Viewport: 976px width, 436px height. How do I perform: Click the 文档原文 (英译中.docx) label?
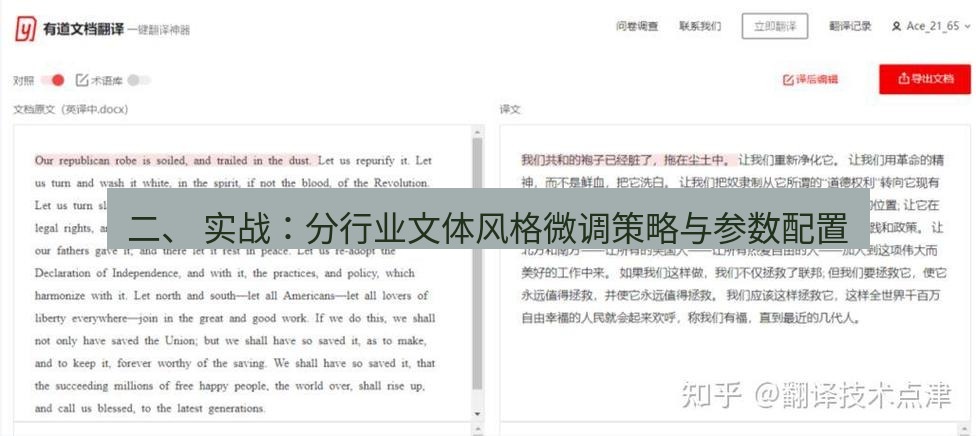tap(71, 110)
